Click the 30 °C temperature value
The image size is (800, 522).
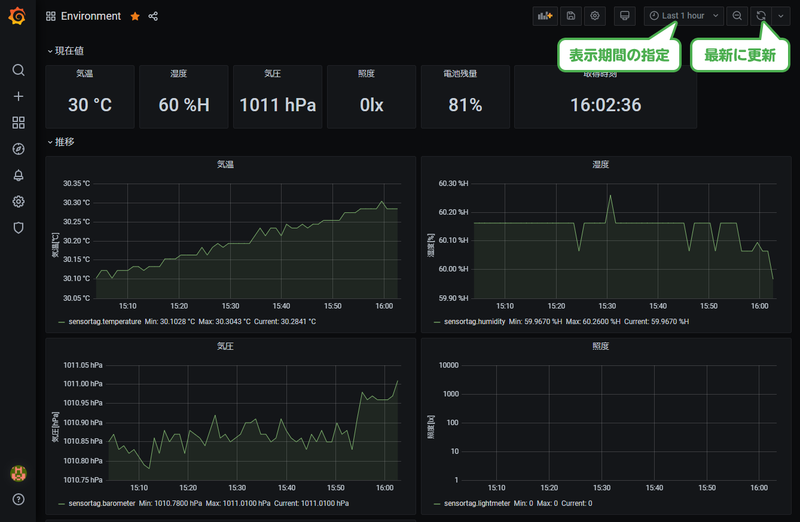coord(90,105)
